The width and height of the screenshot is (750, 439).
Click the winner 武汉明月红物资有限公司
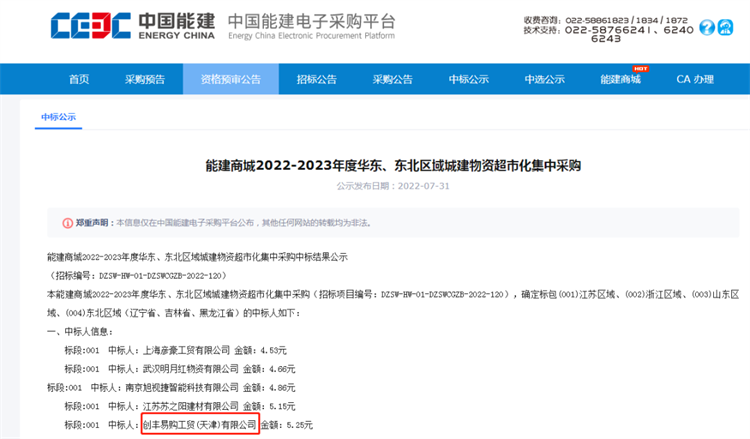191,369
